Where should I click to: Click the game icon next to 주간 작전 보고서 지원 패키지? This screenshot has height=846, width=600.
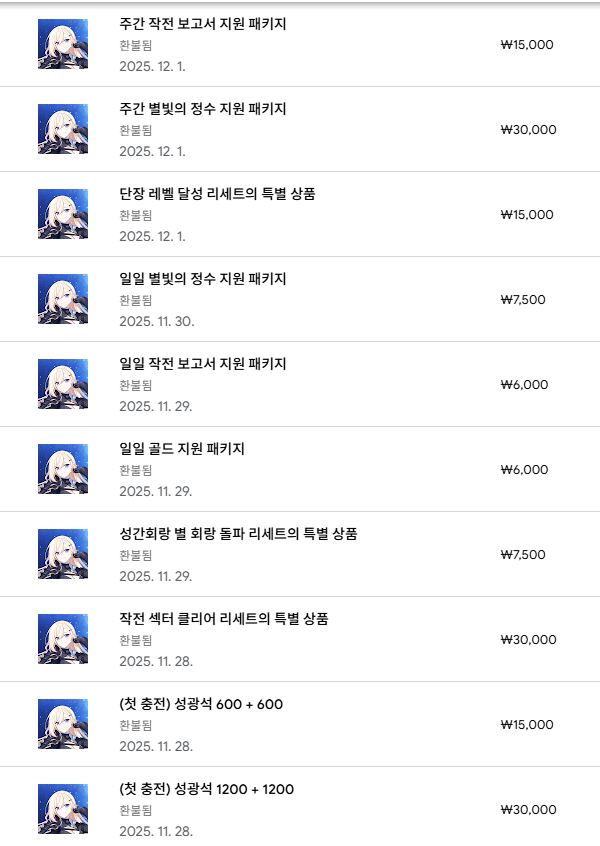(x=62, y=44)
